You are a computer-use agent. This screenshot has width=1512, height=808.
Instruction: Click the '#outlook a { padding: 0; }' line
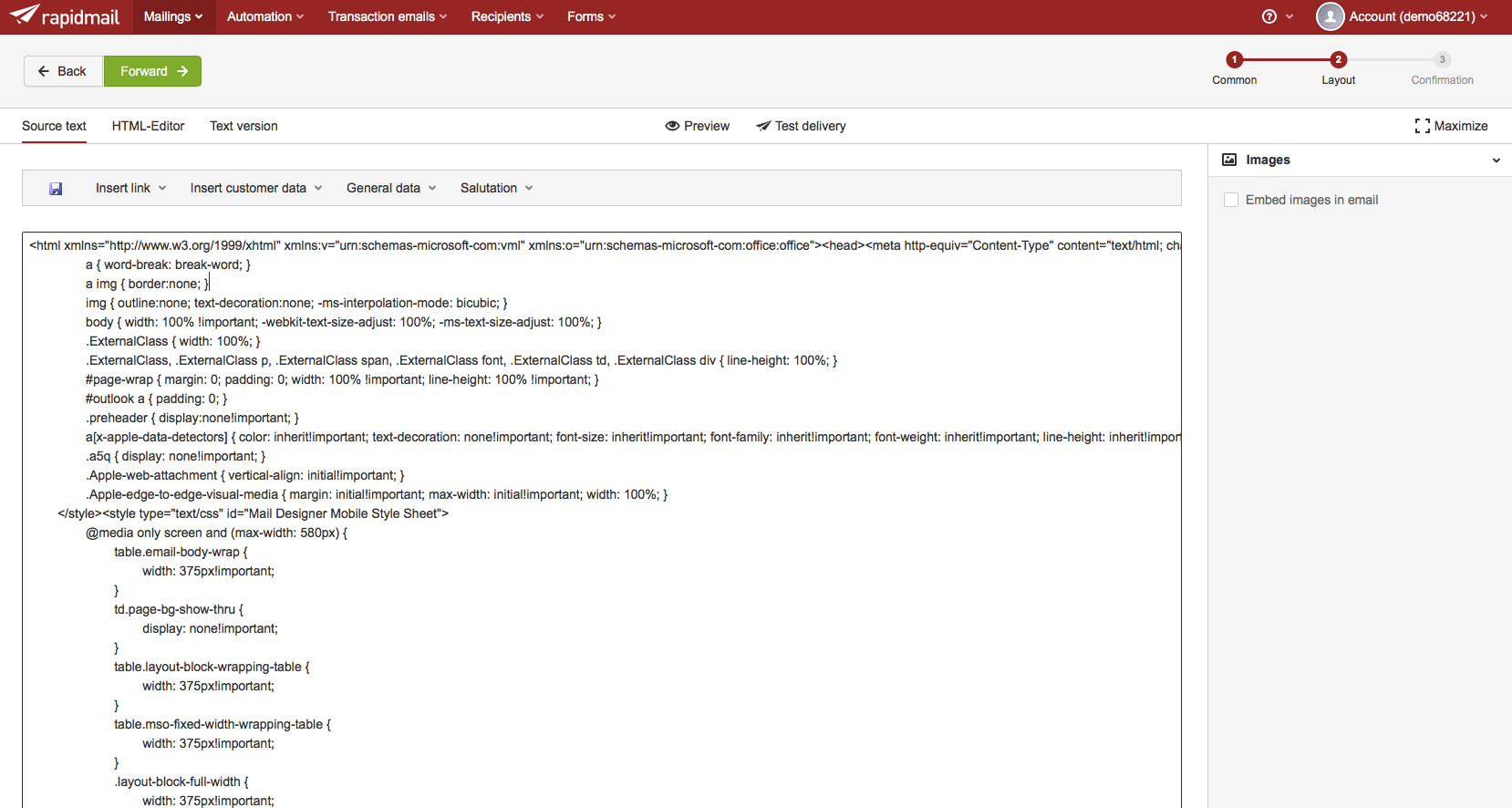(156, 399)
